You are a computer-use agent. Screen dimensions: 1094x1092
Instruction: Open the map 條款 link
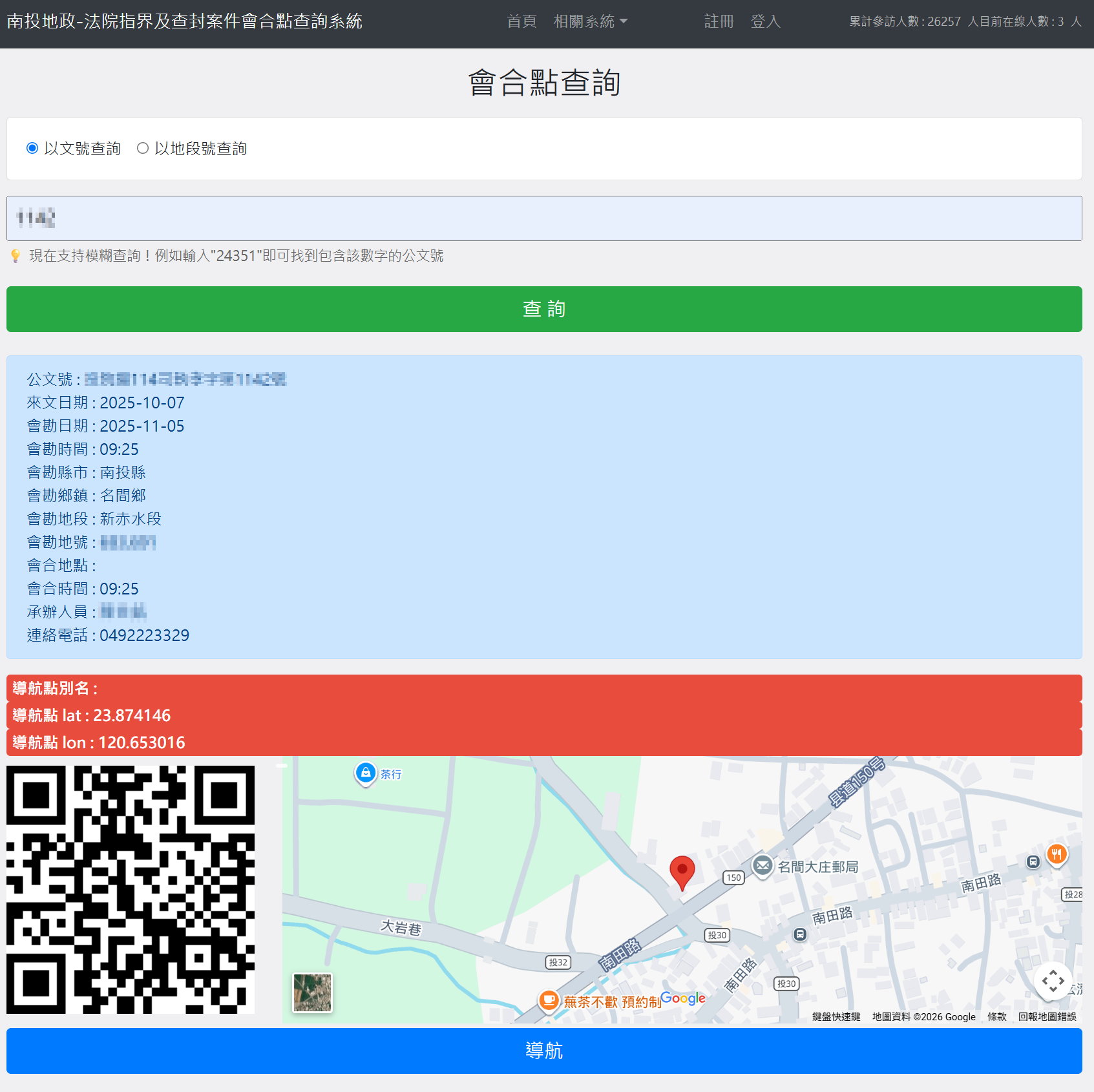(x=997, y=1016)
